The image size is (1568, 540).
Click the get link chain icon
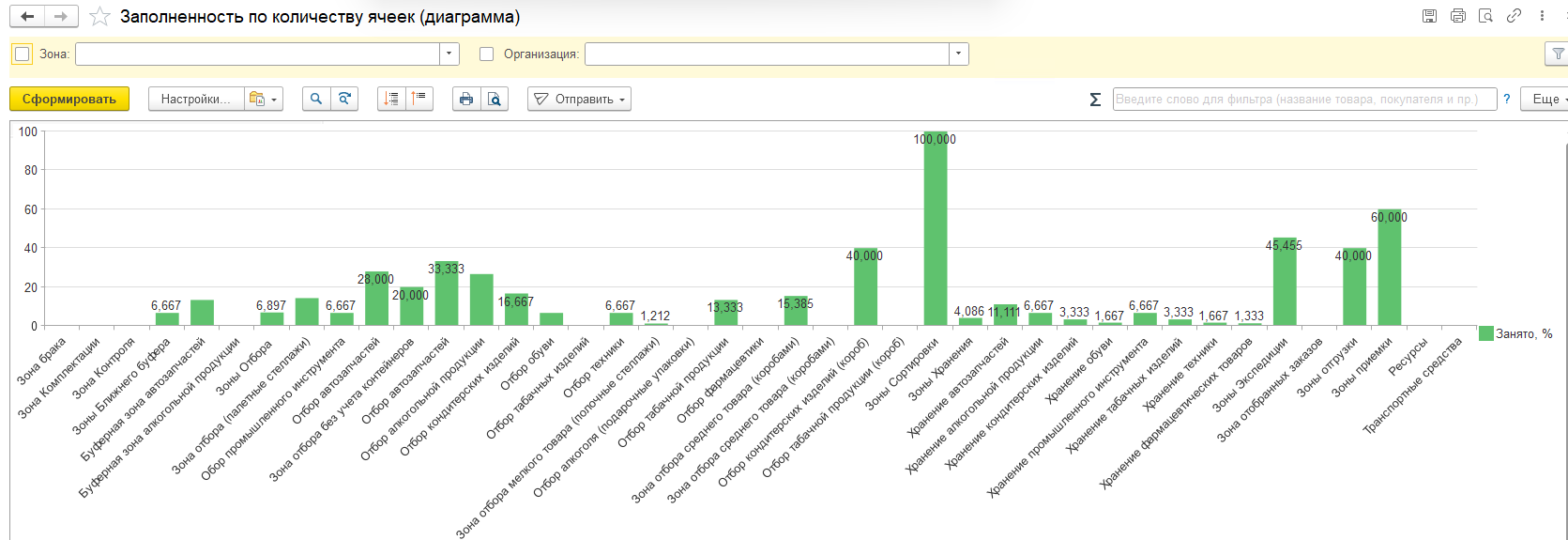click(1514, 16)
